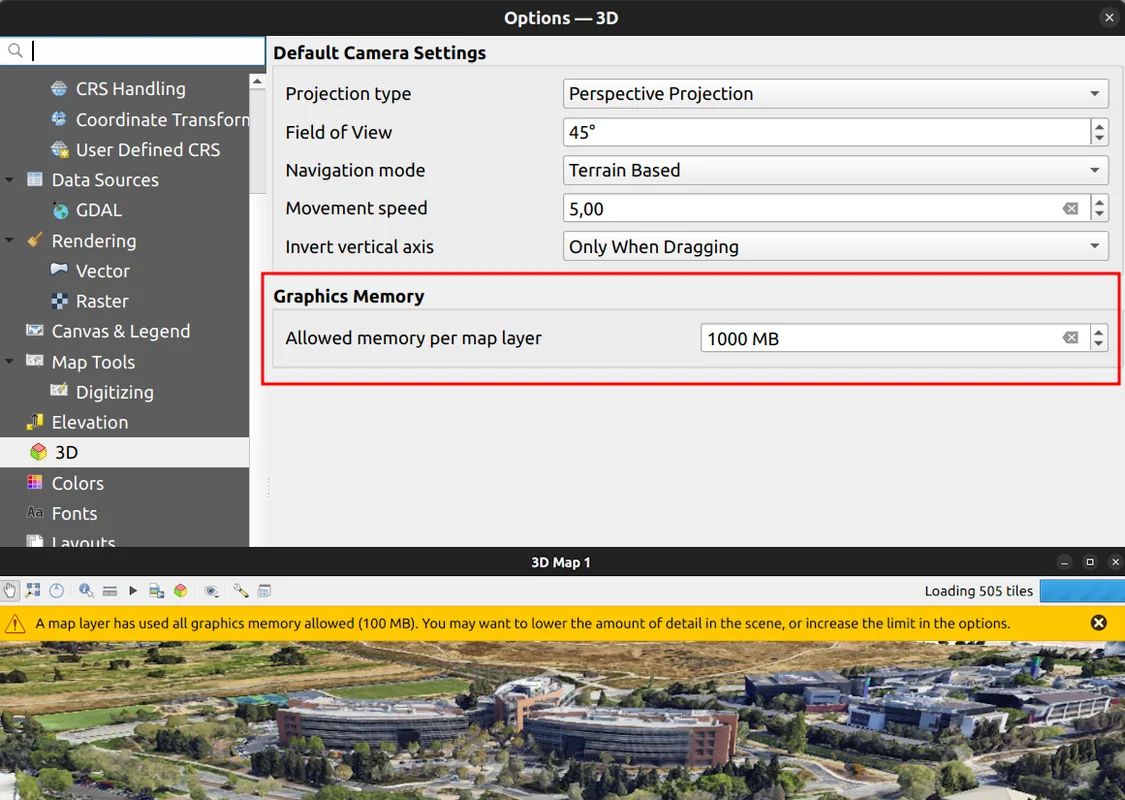
Task: Toggle on-screen navigation compass icon
Action: click(57, 591)
